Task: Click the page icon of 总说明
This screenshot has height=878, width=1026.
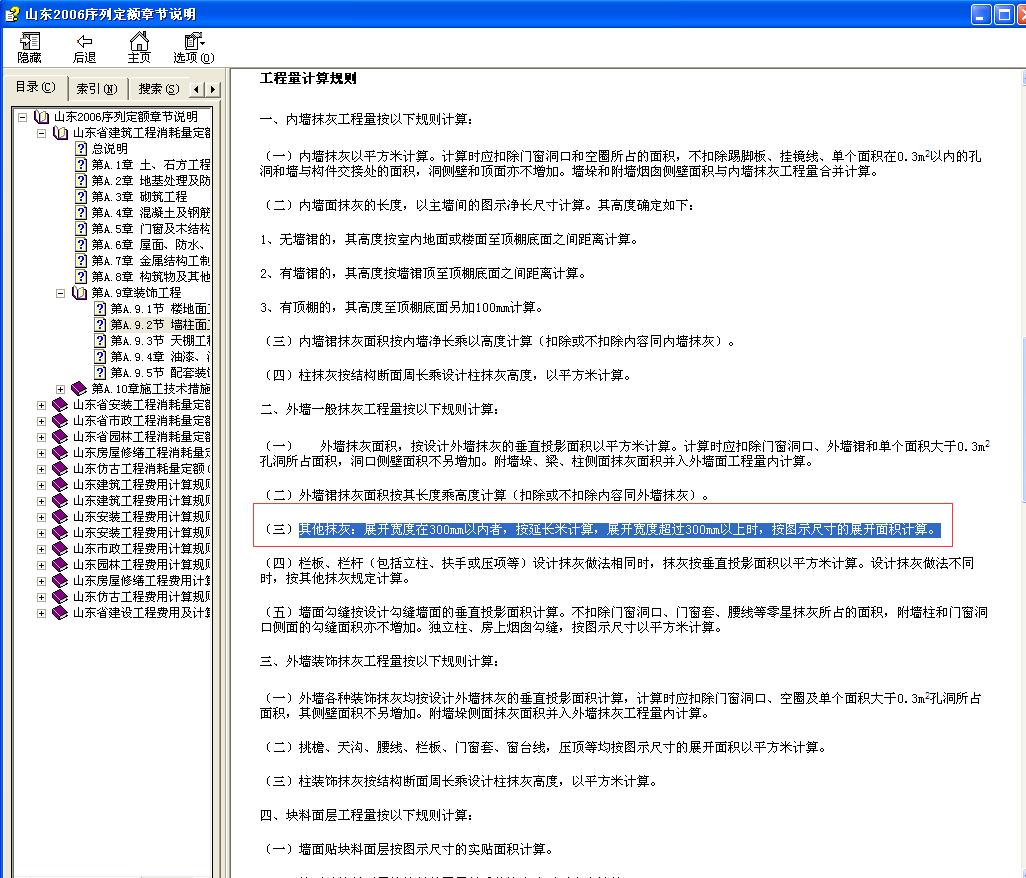Action: 80,149
